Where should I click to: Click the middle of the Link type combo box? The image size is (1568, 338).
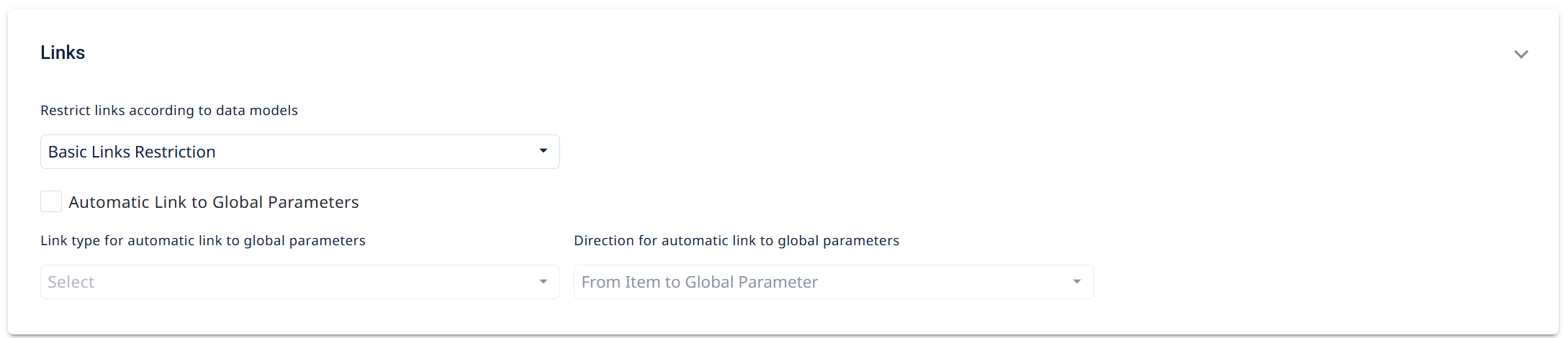coord(299,282)
